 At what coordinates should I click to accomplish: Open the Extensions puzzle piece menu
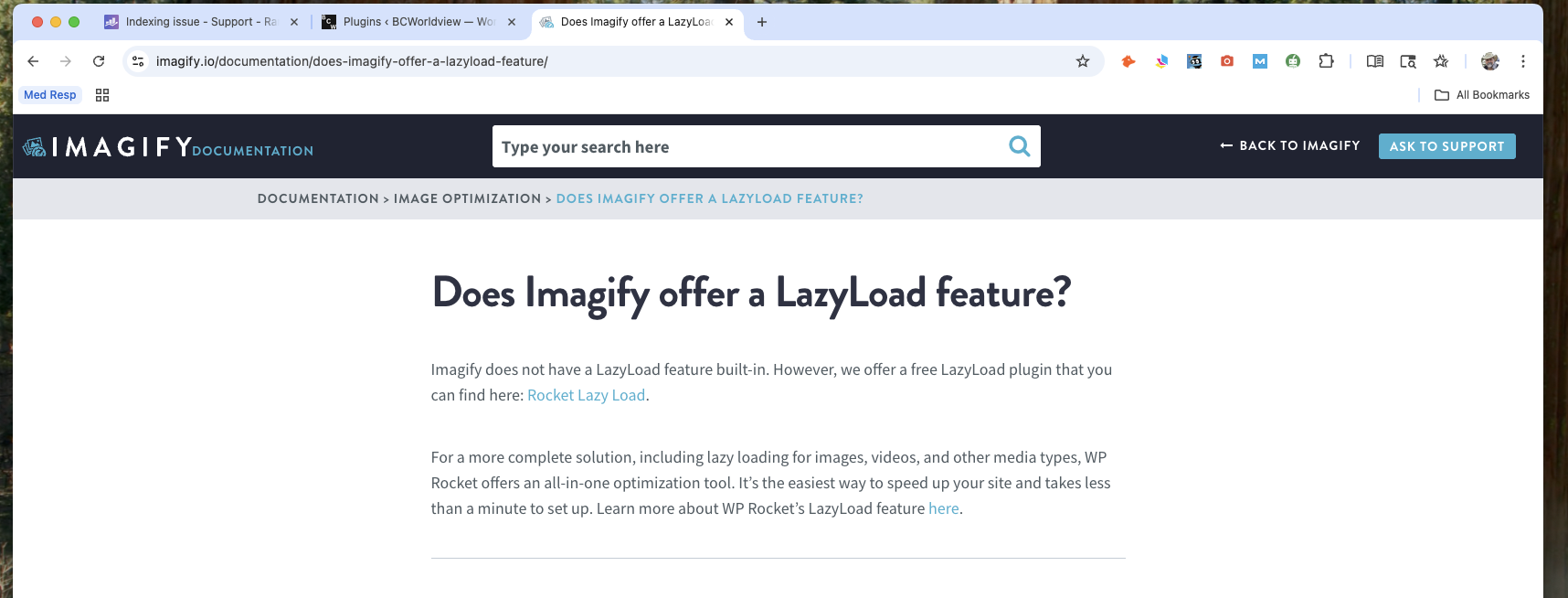tap(1326, 61)
